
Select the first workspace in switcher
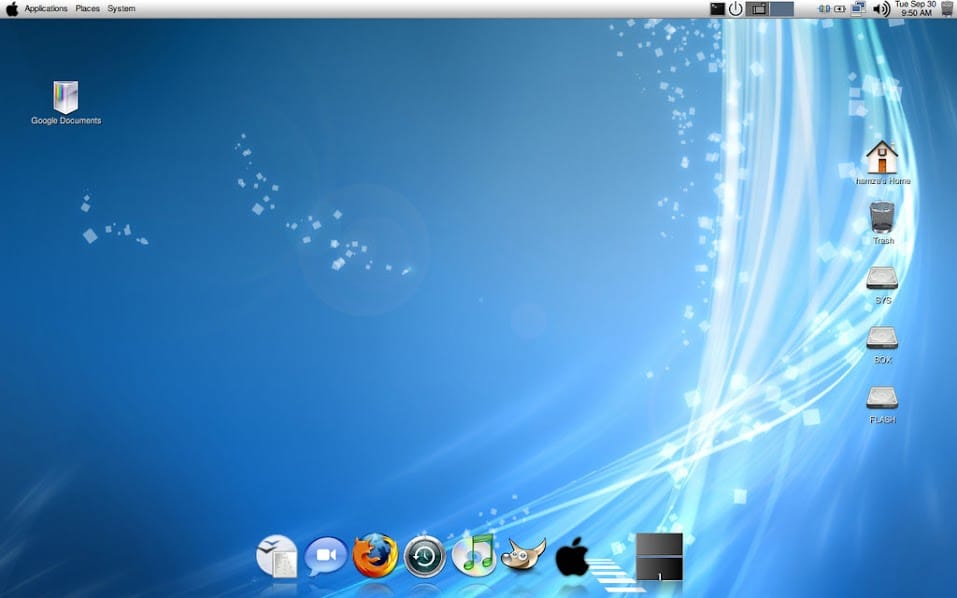coord(759,9)
